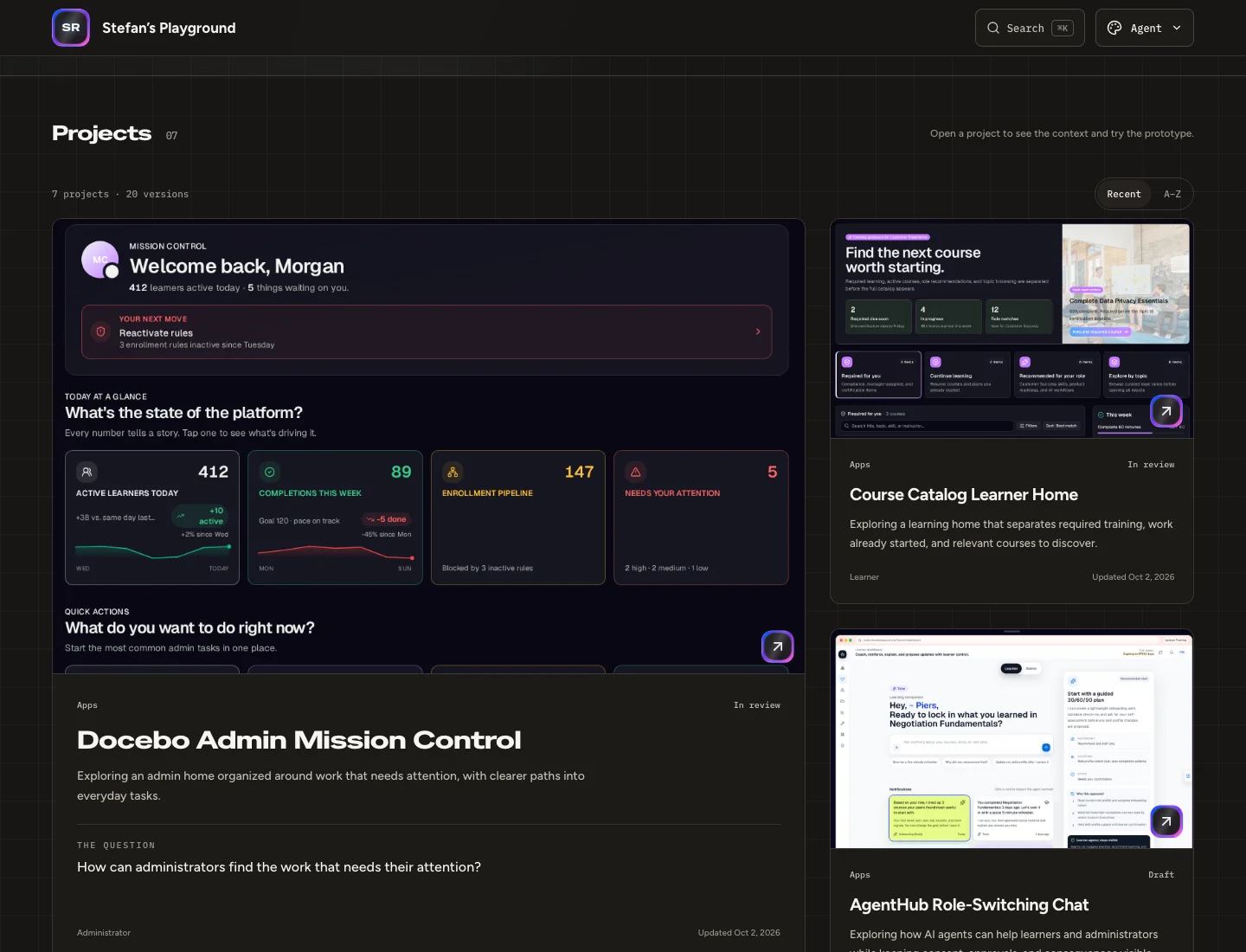Sort projects by Recent

(1123, 194)
